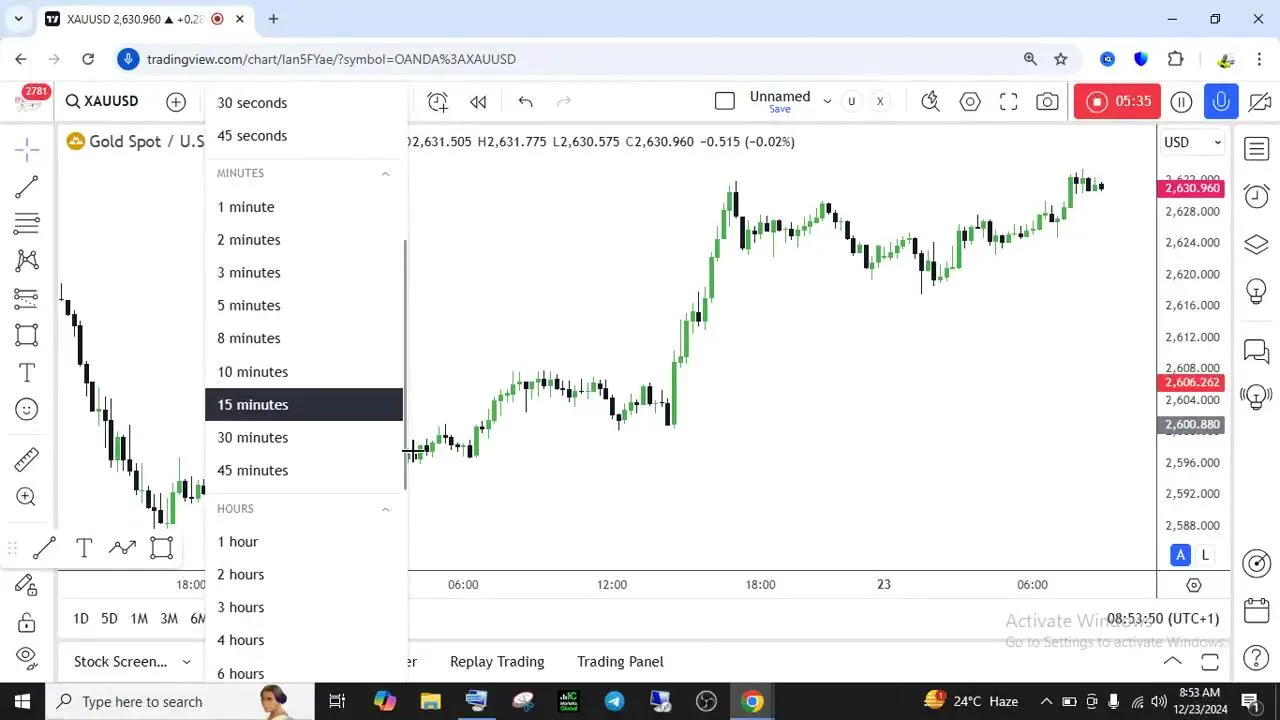
Task: Open time axis settings gear
Action: pos(1193,585)
